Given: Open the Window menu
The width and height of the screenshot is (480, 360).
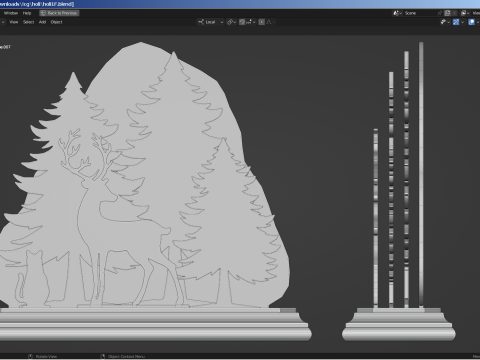Looking at the screenshot, I should click(11, 13).
